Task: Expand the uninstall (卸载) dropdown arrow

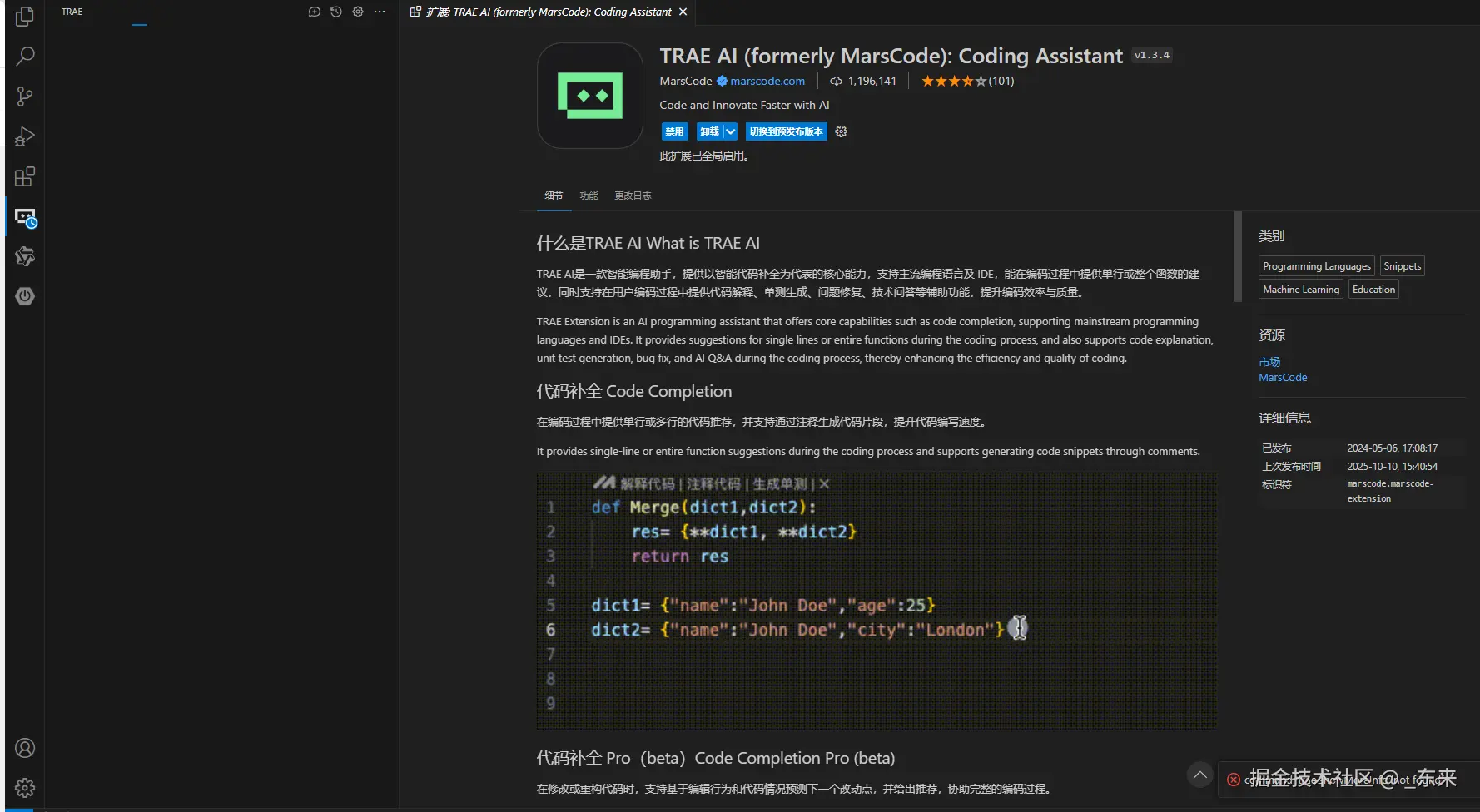Action: [x=730, y=131]
